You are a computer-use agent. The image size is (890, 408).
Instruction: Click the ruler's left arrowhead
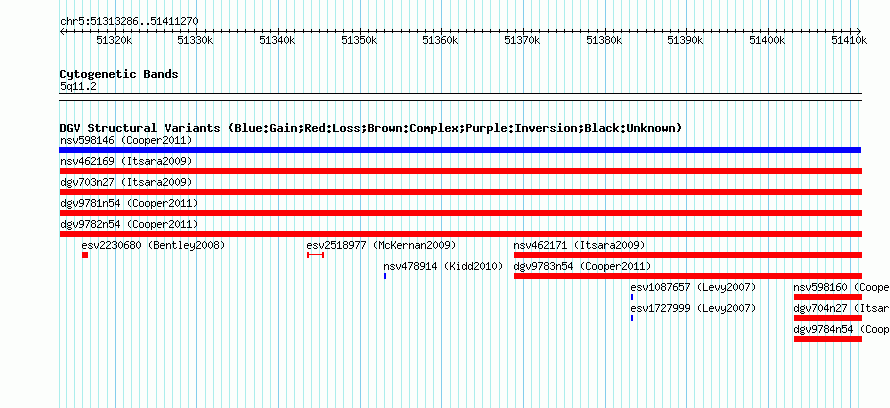(62, 31)
